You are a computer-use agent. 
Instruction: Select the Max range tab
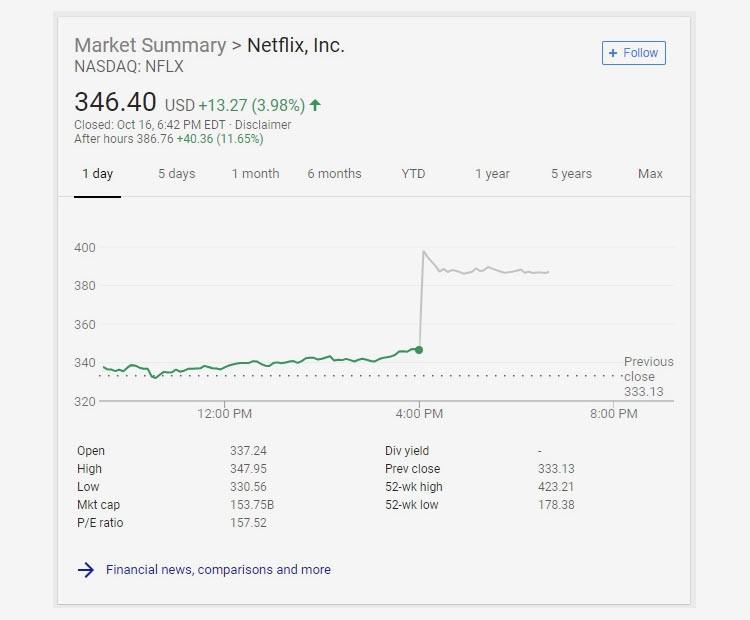650,174
